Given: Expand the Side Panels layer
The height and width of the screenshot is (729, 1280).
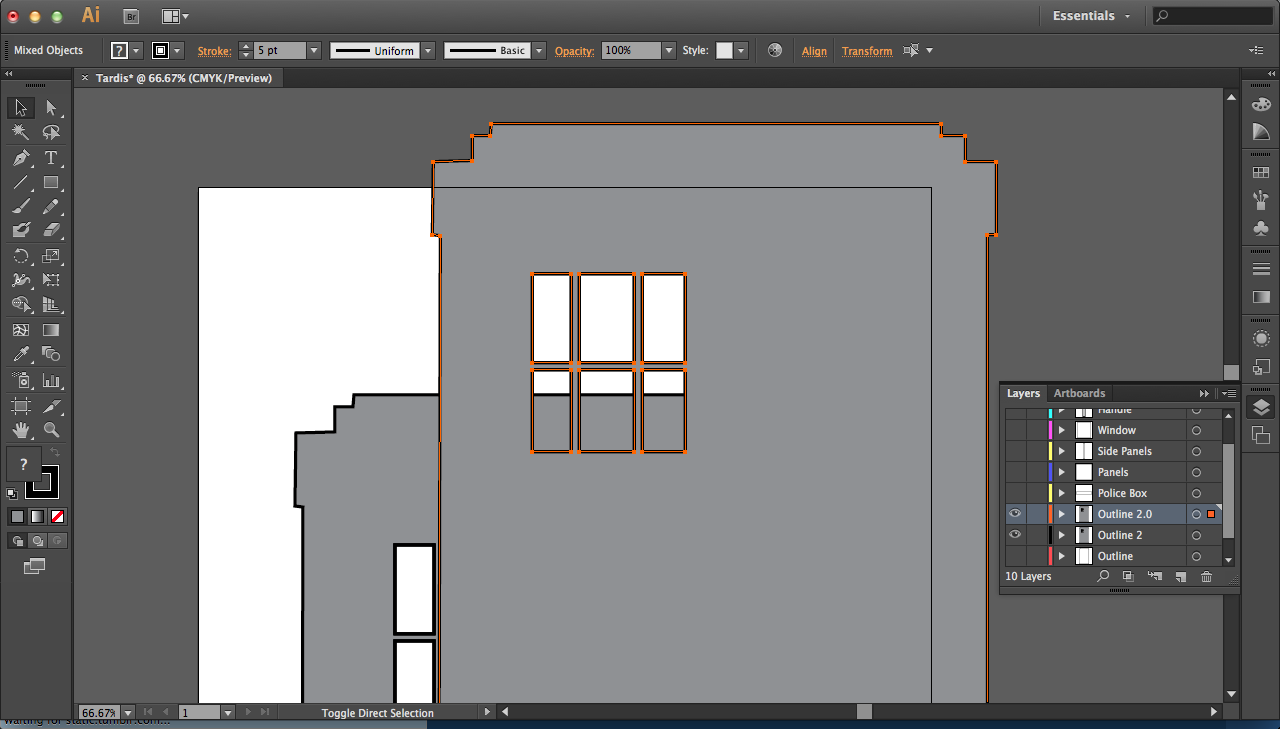Looking at the screenshot, I should pos(1062,451).
